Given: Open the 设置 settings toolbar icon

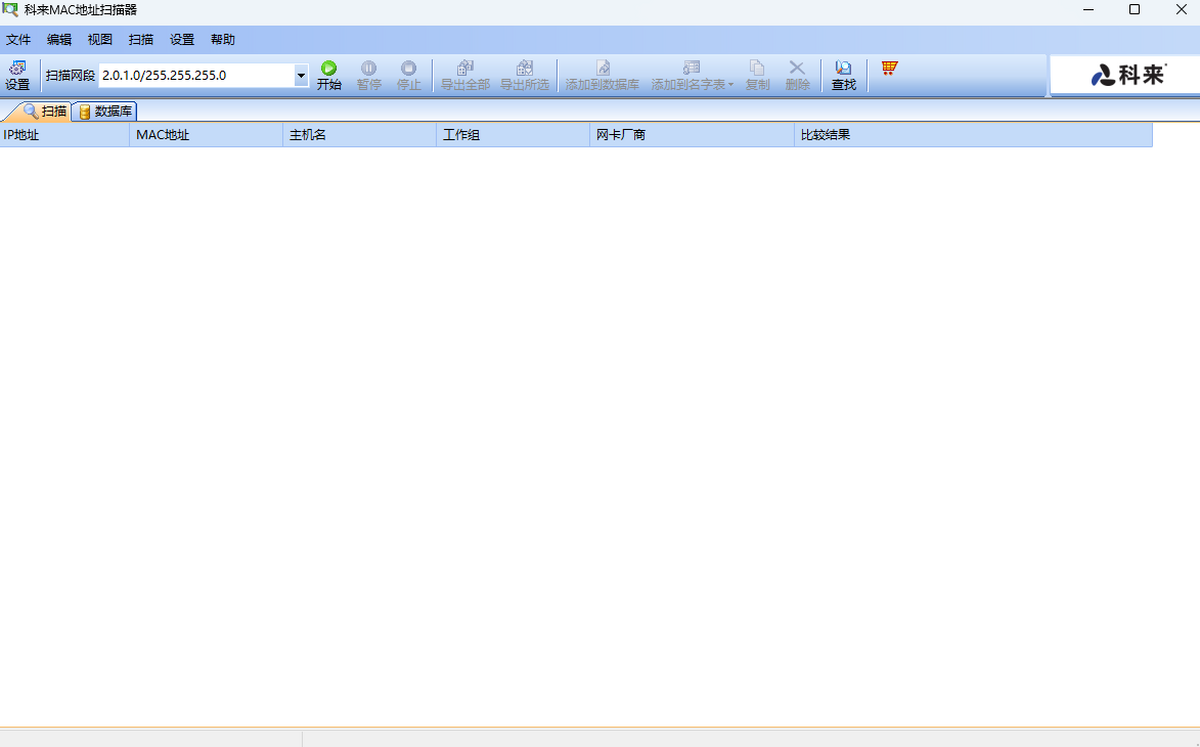Looking at the screenshot, I should 17,75.
